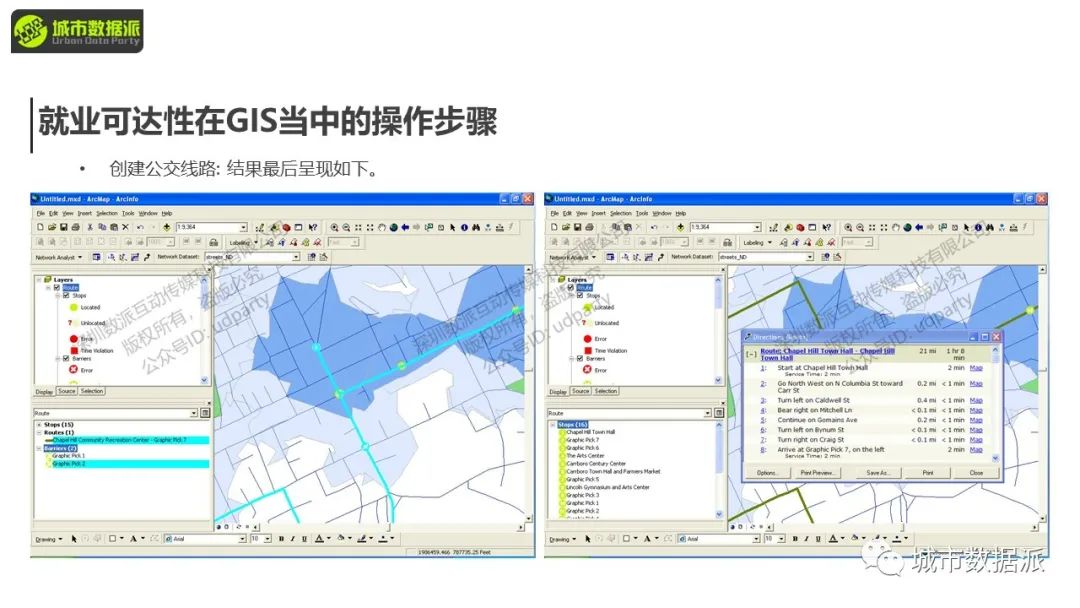Viewport: 1080px width, 608px height.
Task: Click Map link for Bear right on Mitchell Ln
Action: pos(976,410)
